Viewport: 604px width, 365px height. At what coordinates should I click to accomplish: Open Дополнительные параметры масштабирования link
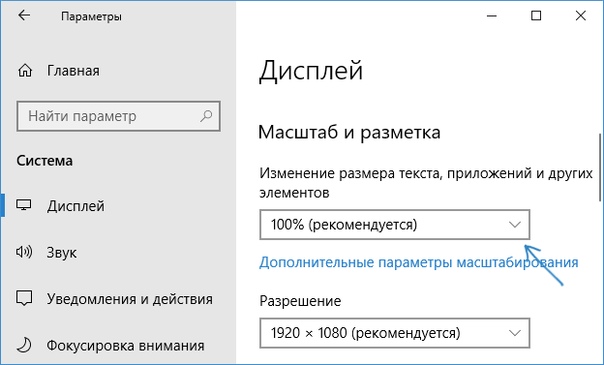419,263
